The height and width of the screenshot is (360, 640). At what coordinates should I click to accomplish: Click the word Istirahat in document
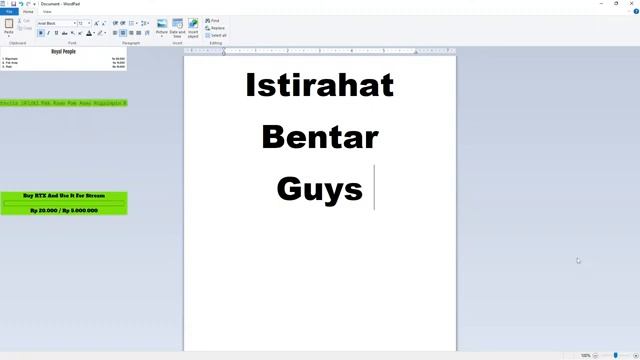[320, 85]
